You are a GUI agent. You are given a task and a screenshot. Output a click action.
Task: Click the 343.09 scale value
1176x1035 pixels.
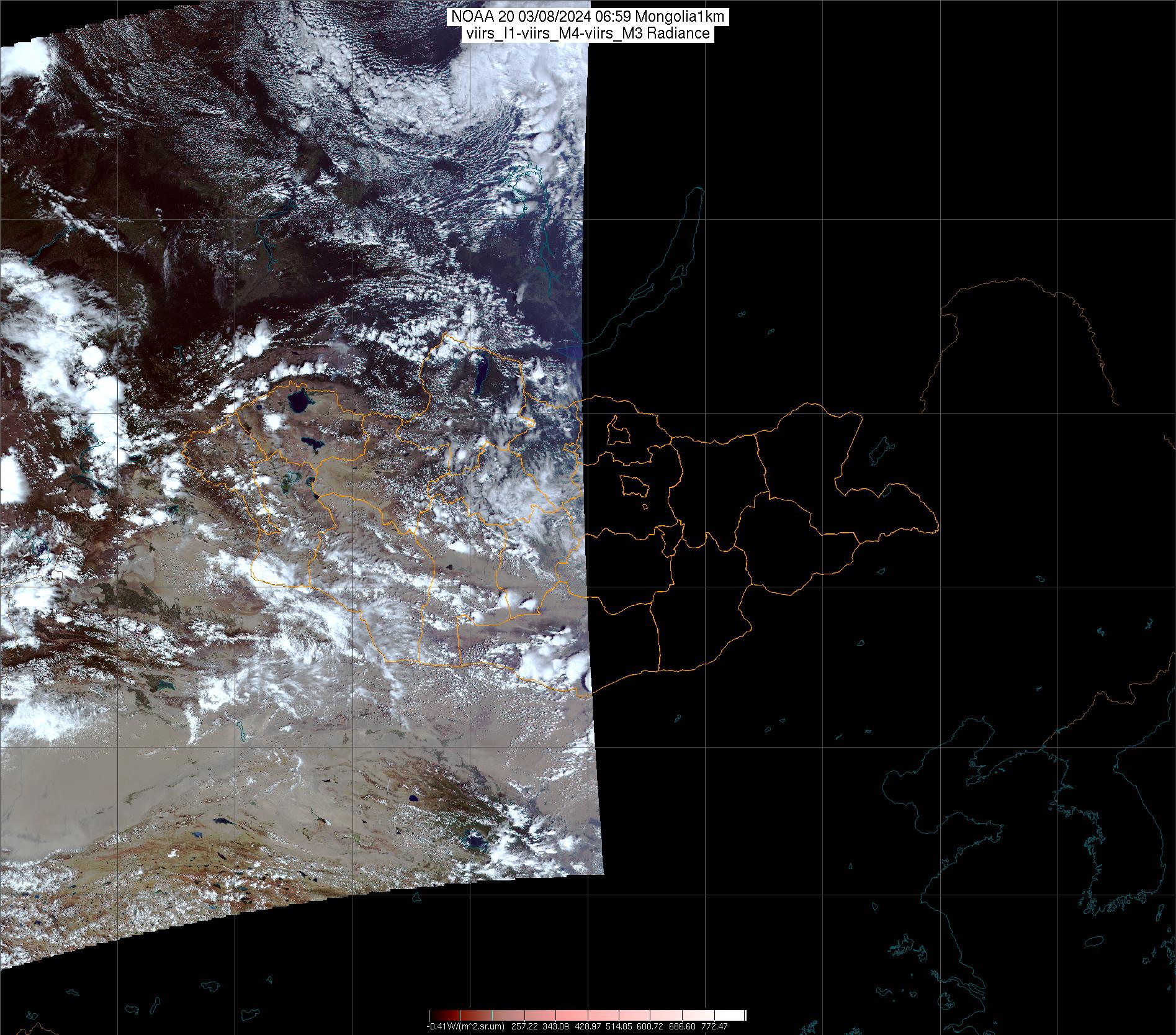point(555,1026)
